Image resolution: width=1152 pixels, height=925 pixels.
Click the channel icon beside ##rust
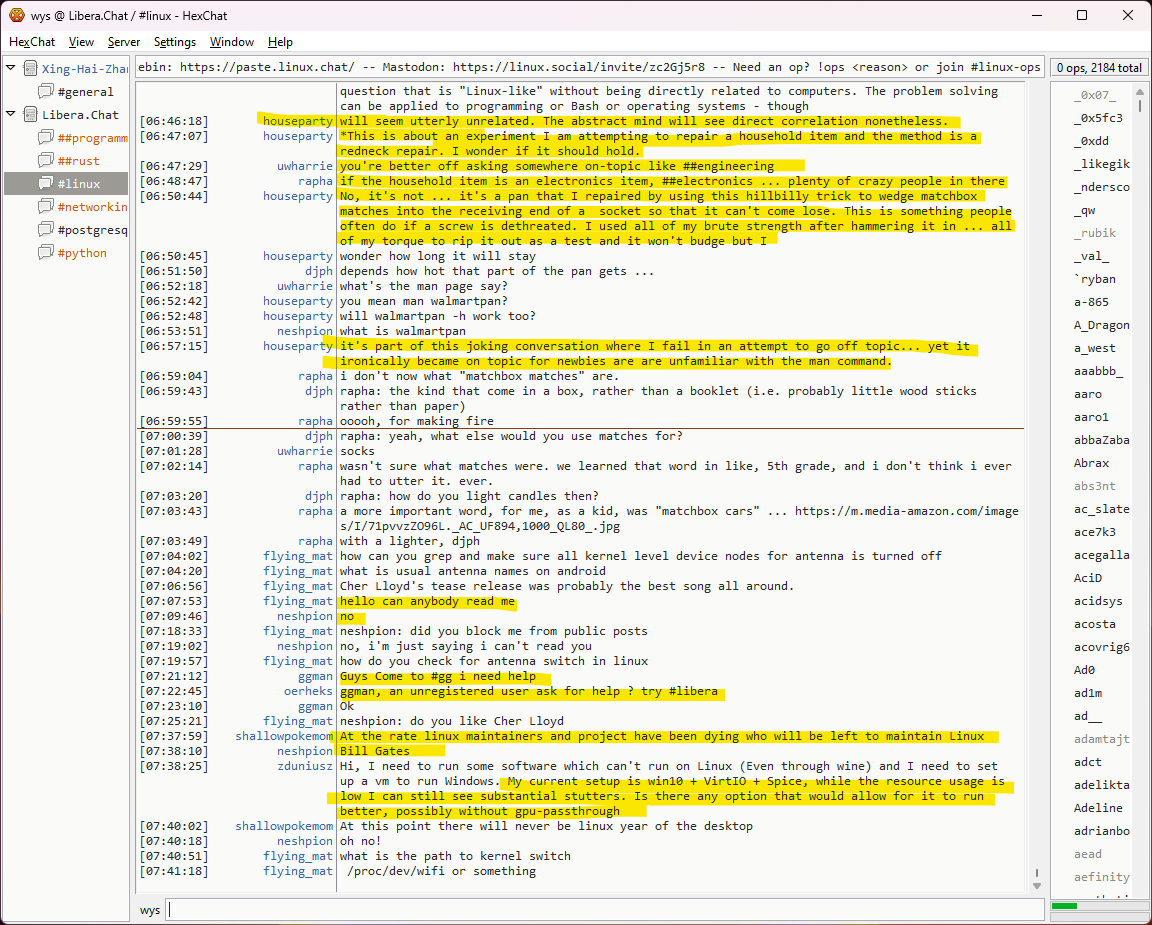click(x=46, y=161)
